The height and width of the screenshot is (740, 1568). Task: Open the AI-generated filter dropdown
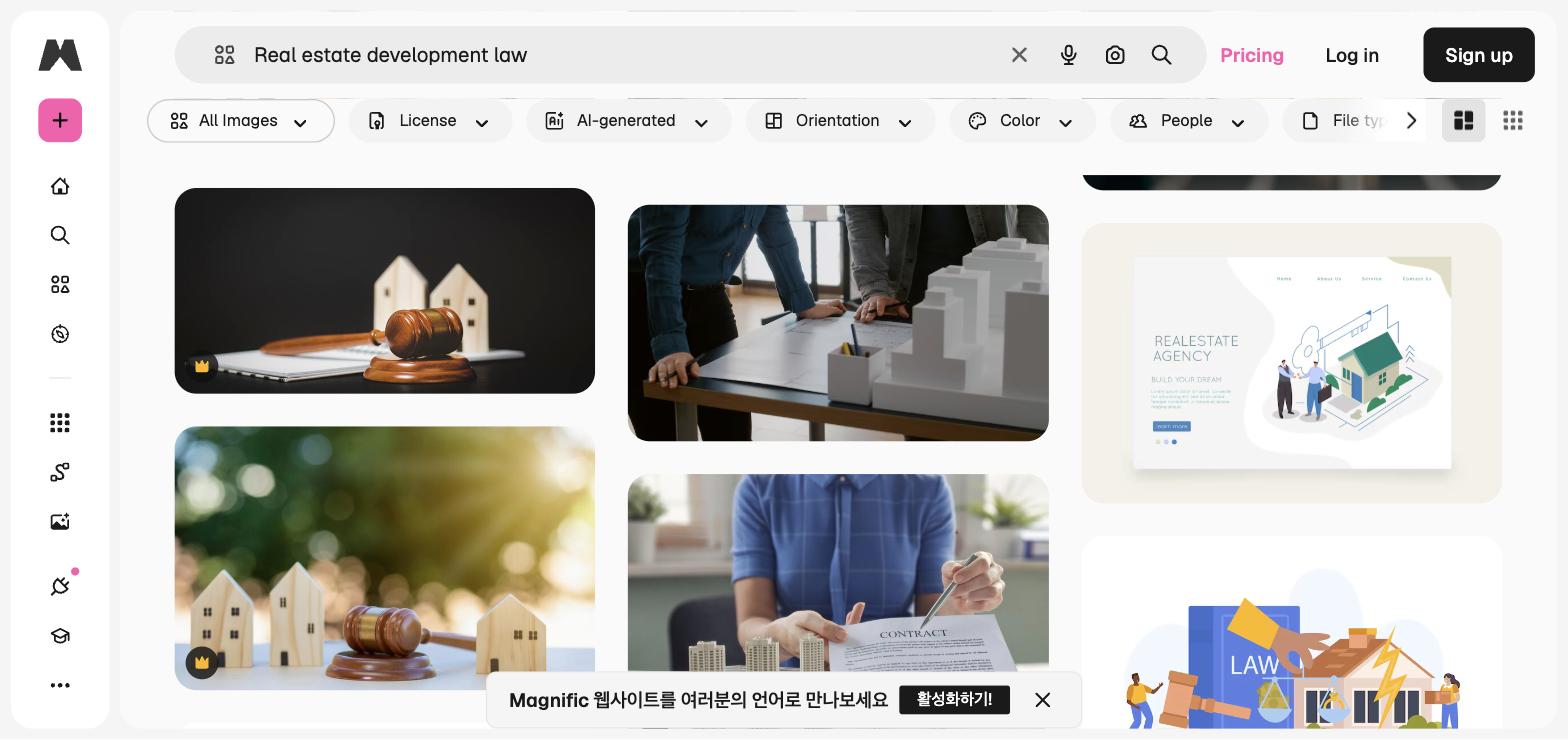click(x=629, y=121)
